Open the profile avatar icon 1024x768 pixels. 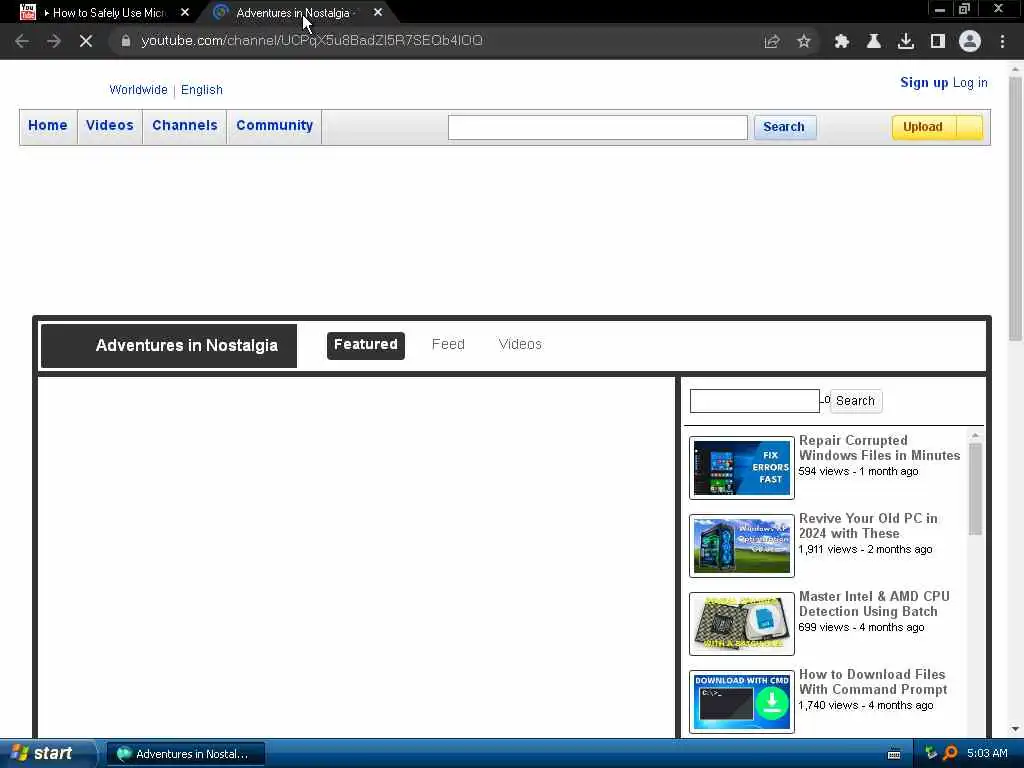[970, 41]
